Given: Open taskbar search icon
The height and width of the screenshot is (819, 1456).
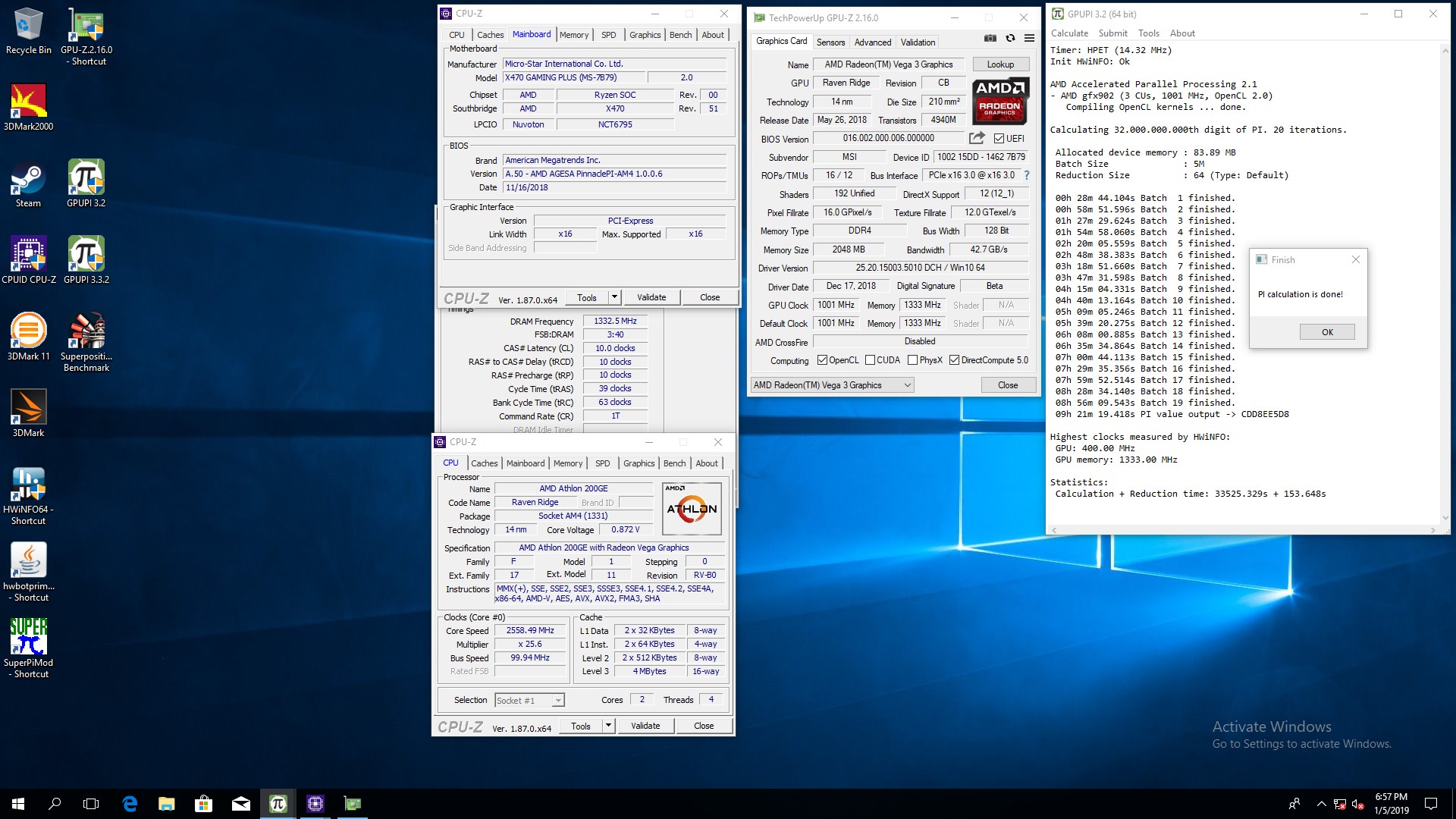Looking at the screenshot, I should [x=55, y=804].
